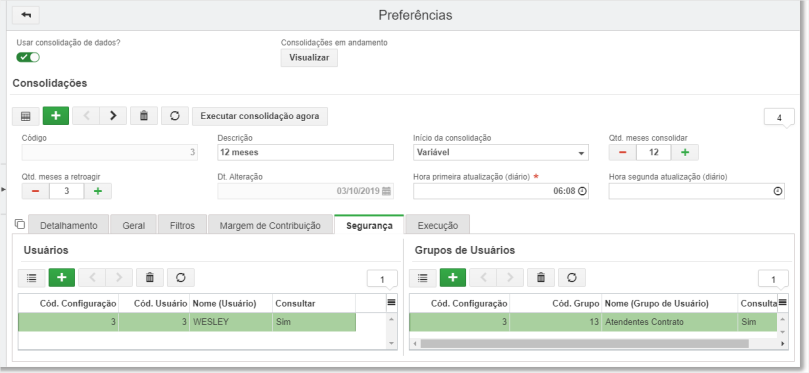Switch to the Filtros tab
Viewport: 809px width, 373px height.
[x=183, y=225]
